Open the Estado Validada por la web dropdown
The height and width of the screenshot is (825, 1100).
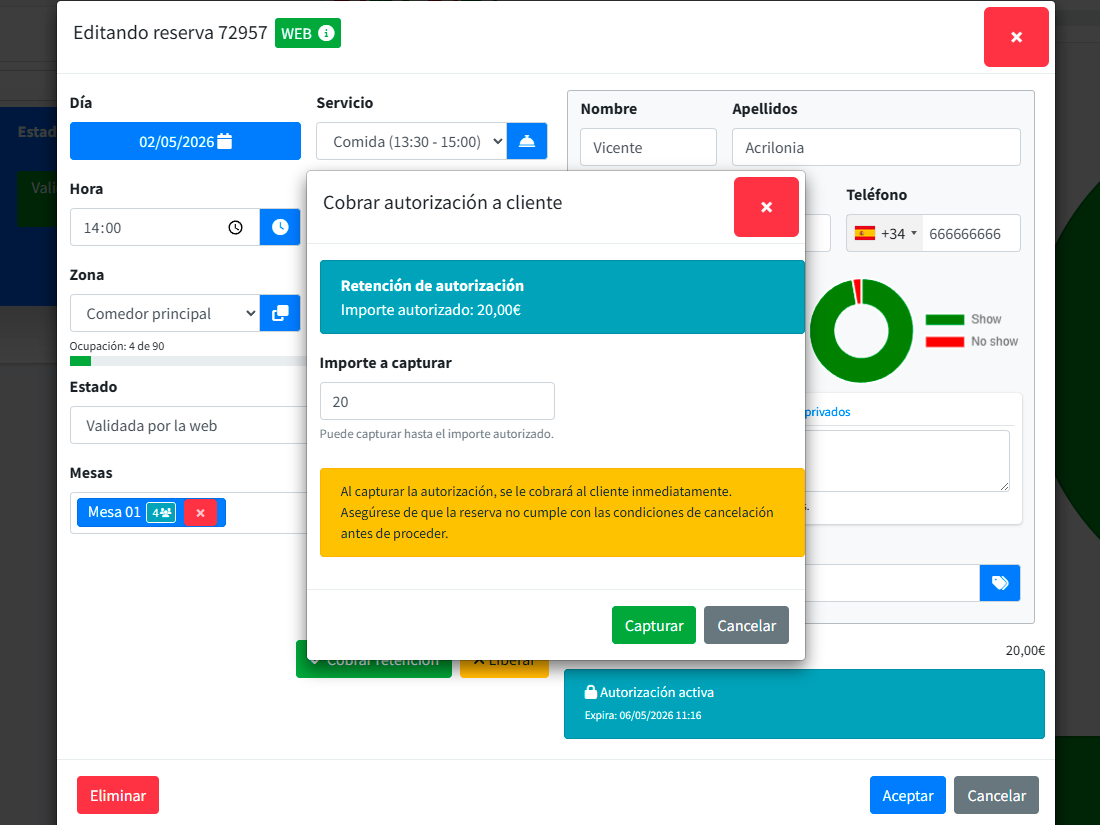188,425
